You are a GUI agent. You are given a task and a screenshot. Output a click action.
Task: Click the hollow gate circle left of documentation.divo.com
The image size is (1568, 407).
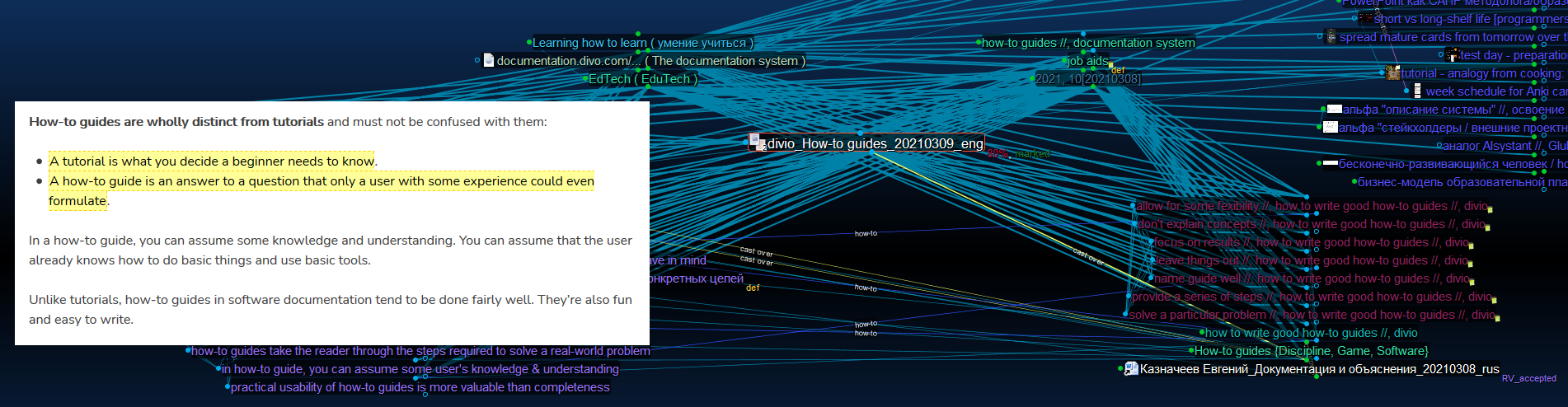(477, 60)
